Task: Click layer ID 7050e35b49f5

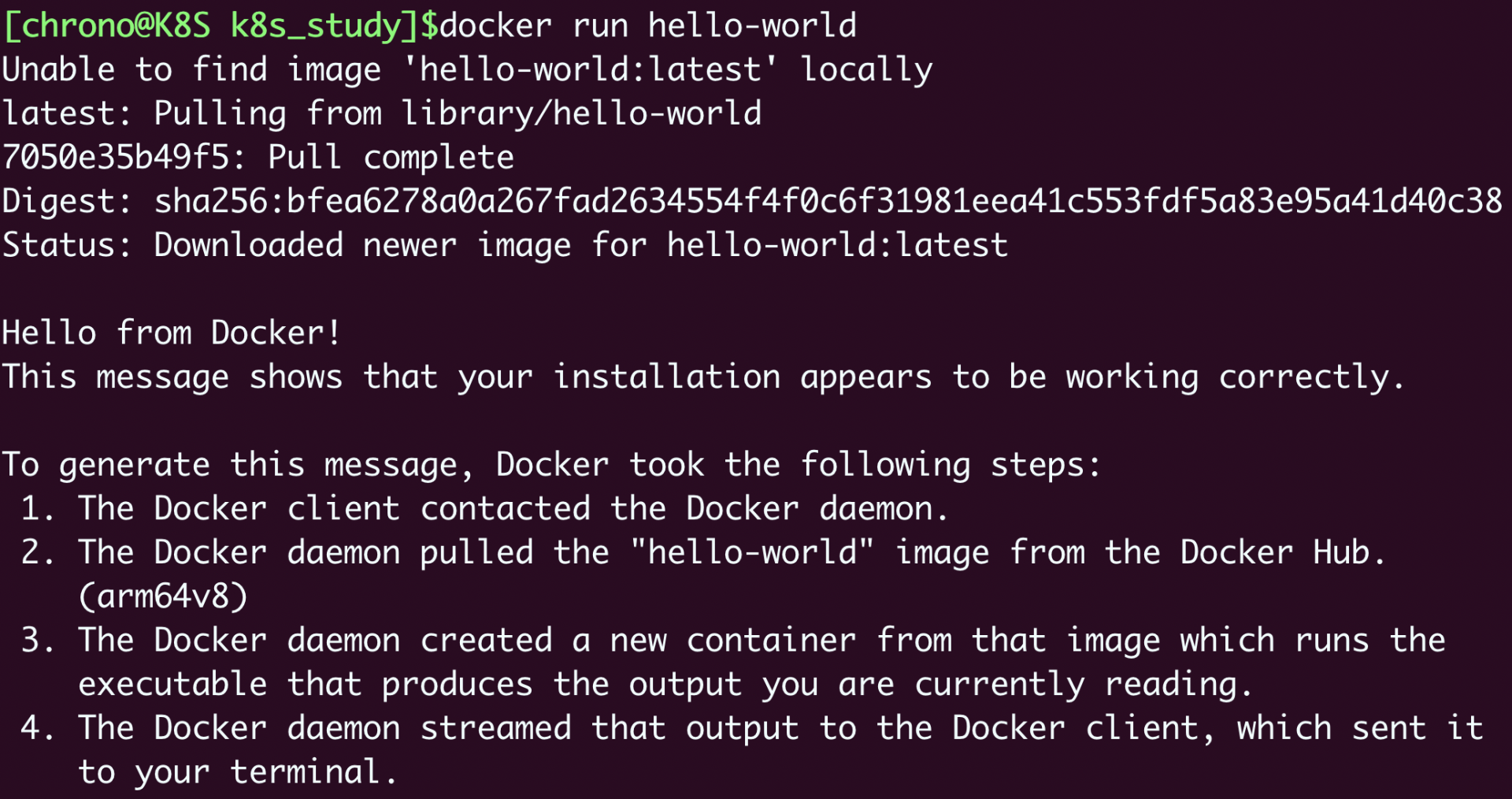Action: pos(115,158)
